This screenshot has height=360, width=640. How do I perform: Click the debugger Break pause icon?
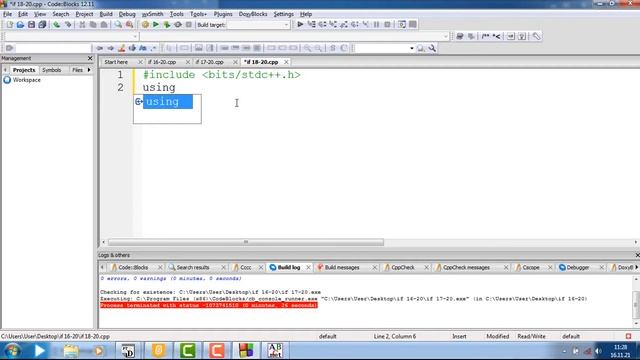pyautogui.click(x=376, y=24)
